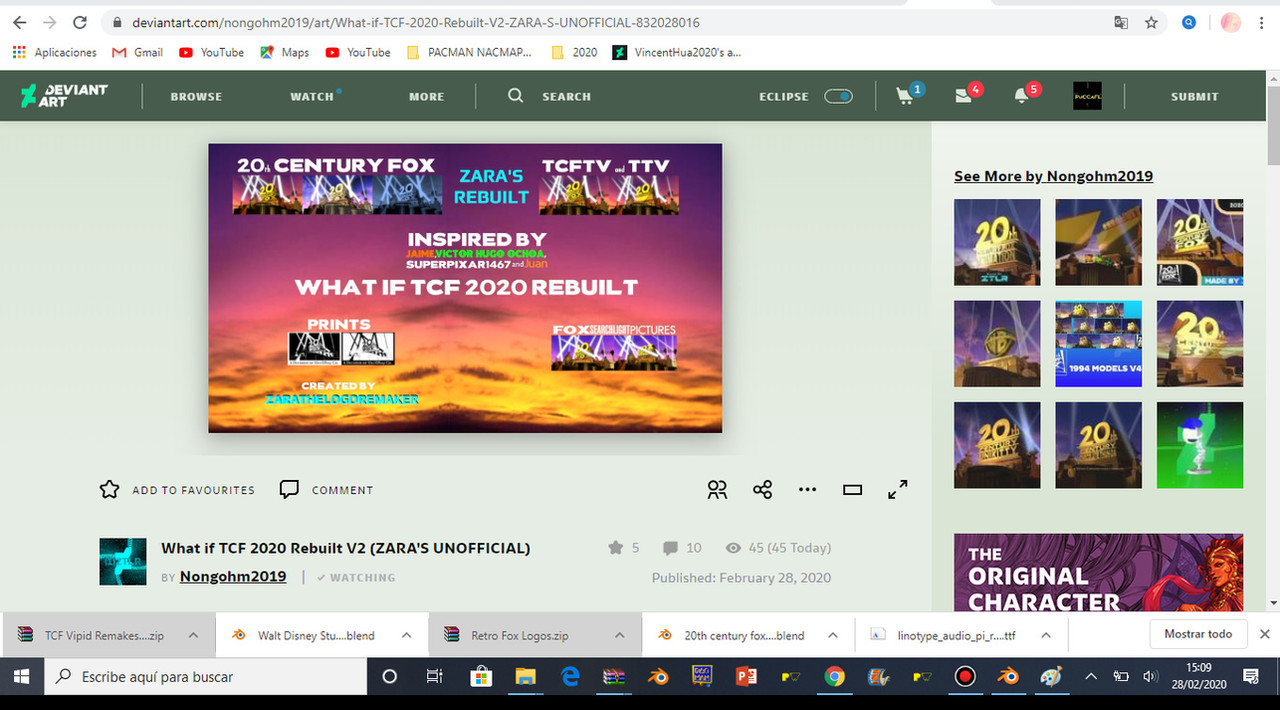Bookmark this page with the star icon

1151,22
